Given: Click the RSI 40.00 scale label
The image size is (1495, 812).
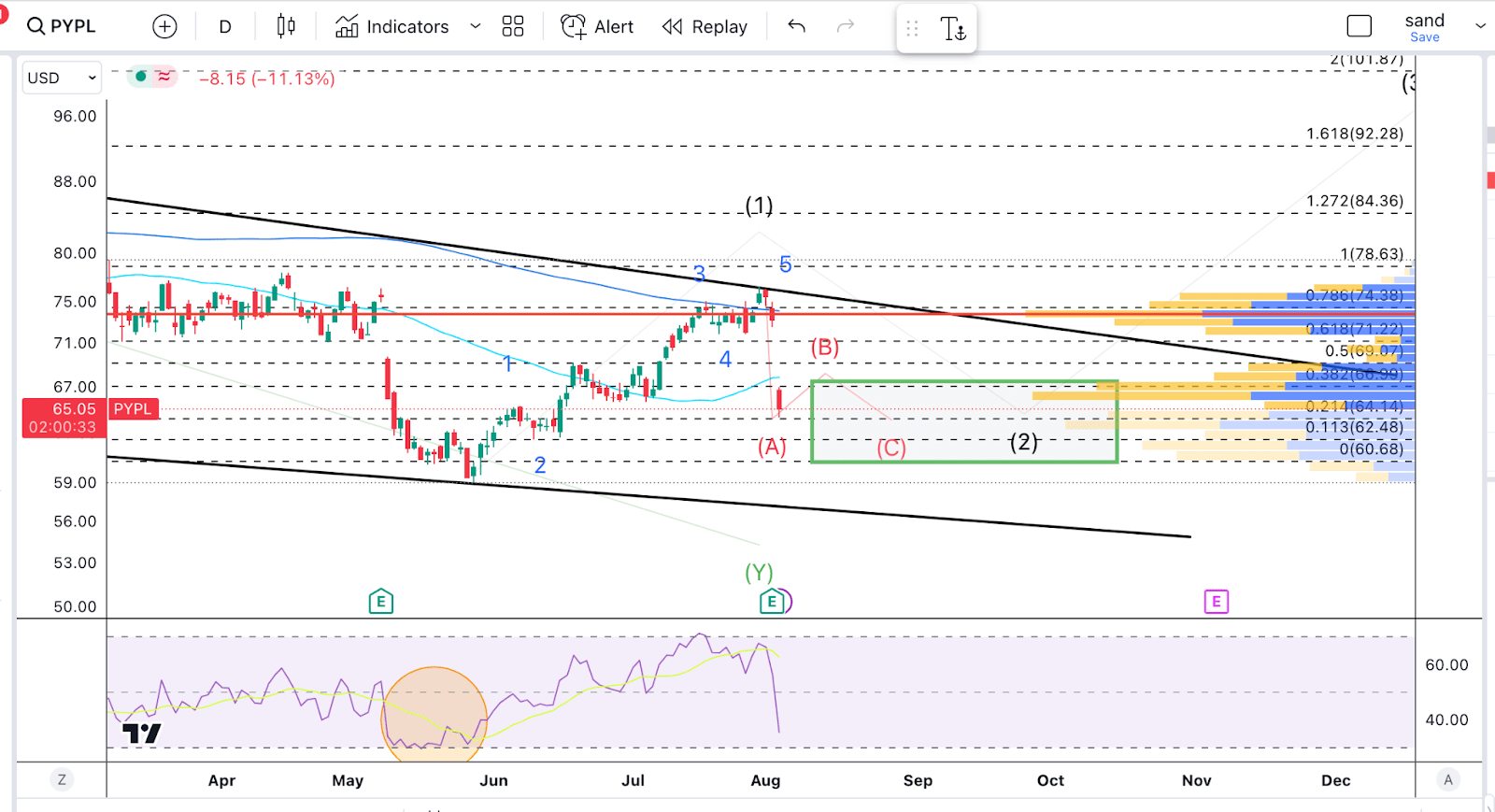Looking at the screenshot, I should (1446, 720).
